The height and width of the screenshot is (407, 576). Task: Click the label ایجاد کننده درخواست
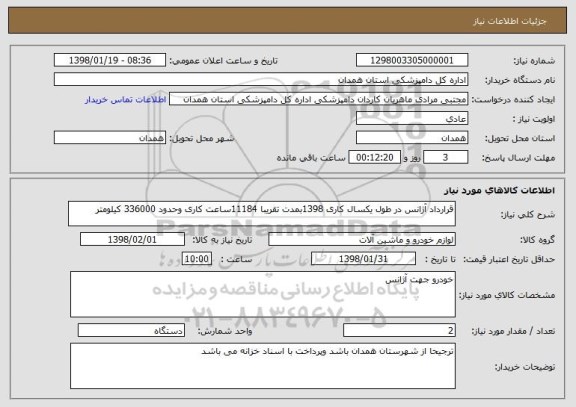click(513, 100)
